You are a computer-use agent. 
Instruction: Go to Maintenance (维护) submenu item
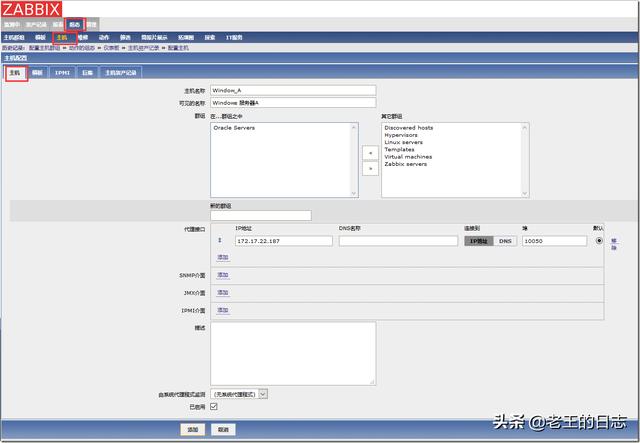pos(83,38)
